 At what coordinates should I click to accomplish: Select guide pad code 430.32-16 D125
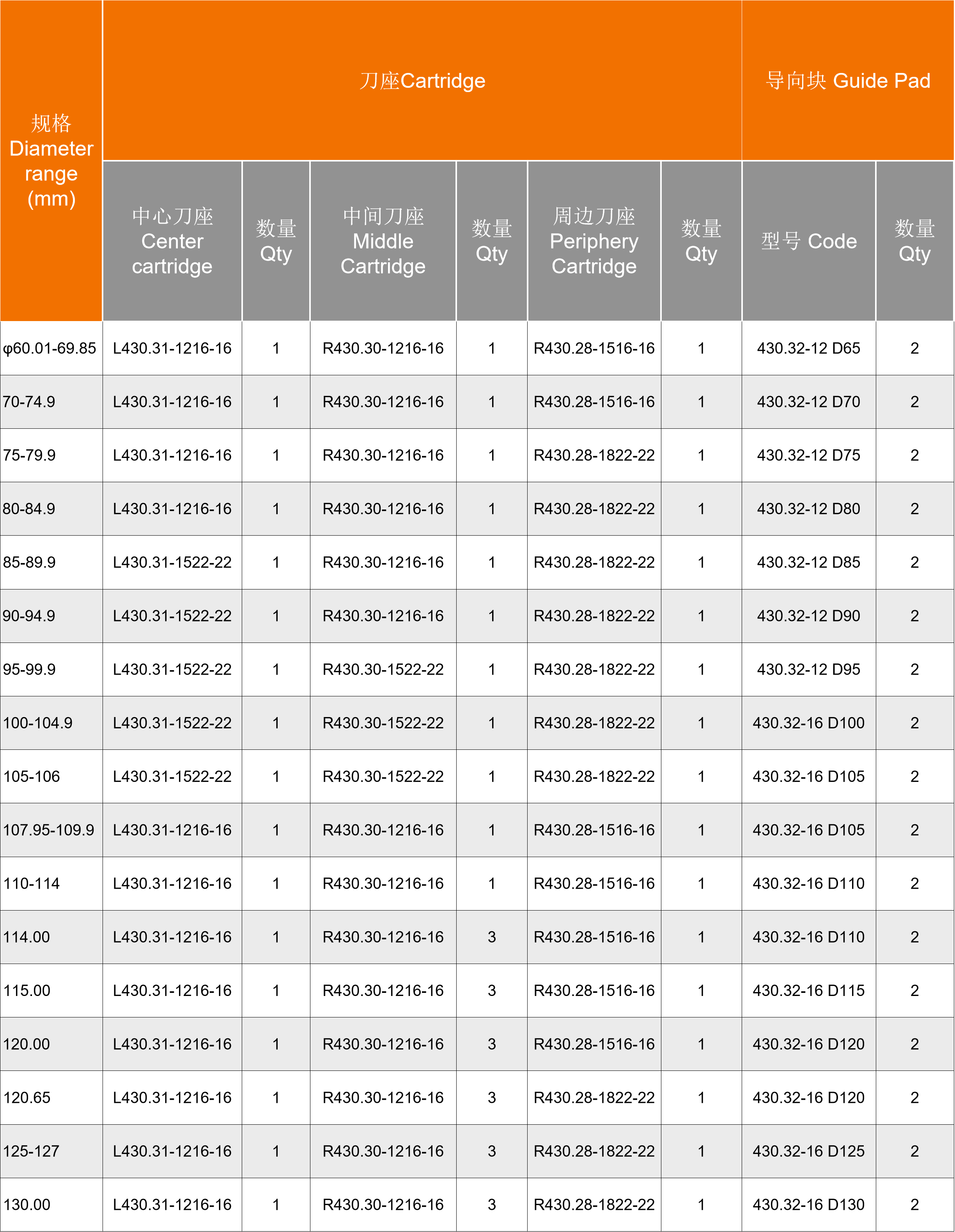coord(808,1151)
